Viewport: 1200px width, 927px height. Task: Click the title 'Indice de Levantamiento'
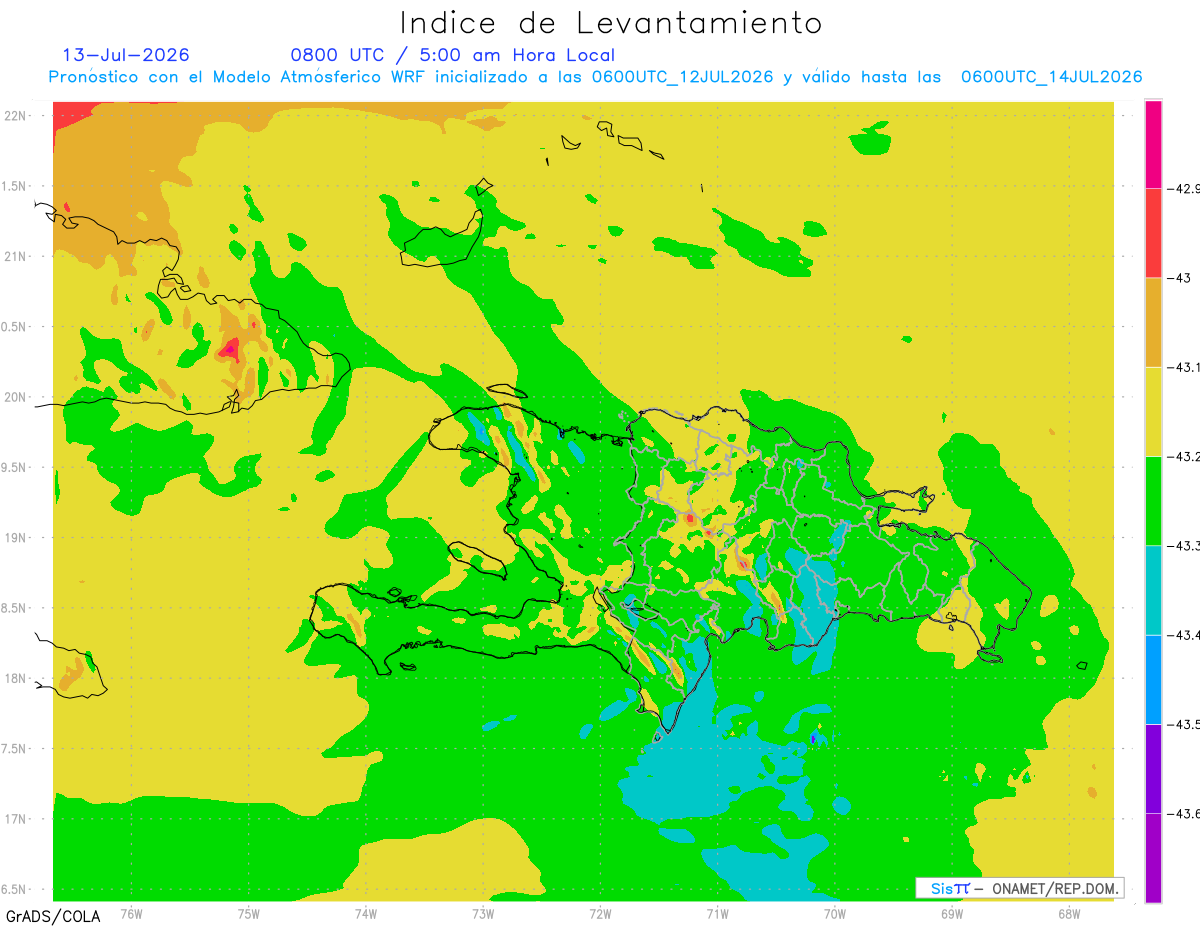point(611,23)
